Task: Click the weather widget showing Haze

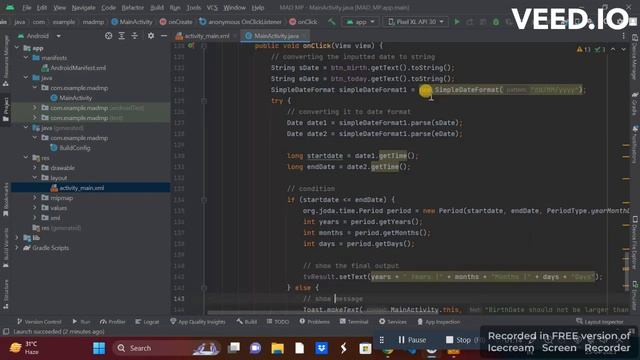Action: tap(24, 348)
